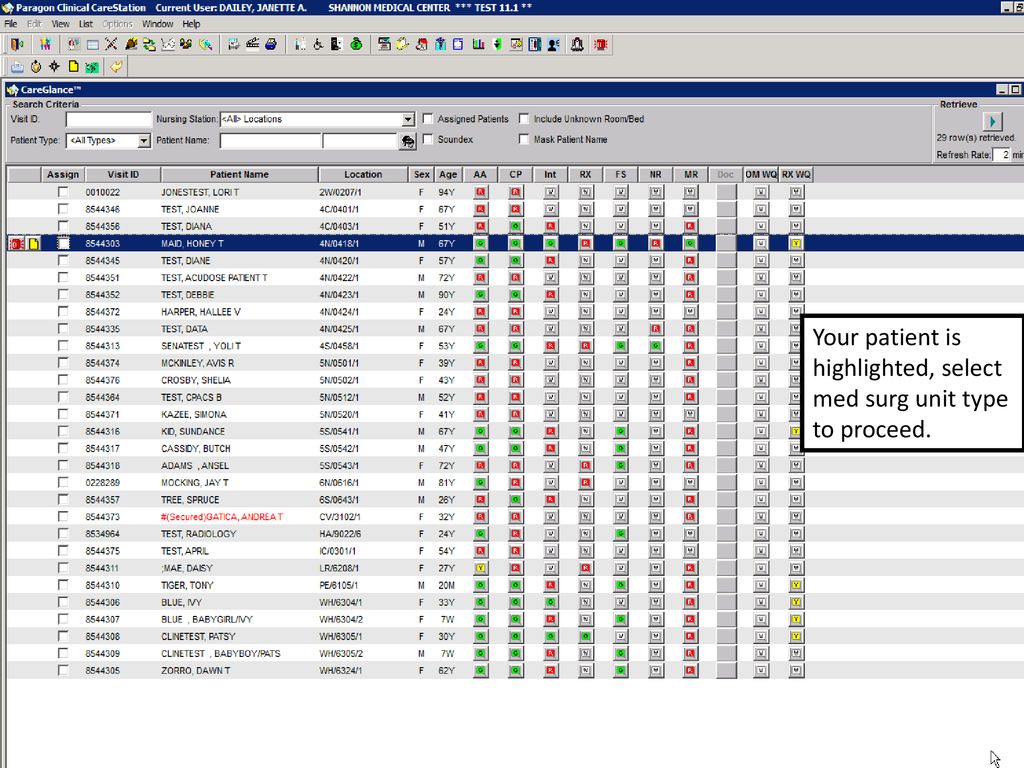Click the crossed tools toolbar icon
The image size is (1024, 768).
(x=112, y=44)
